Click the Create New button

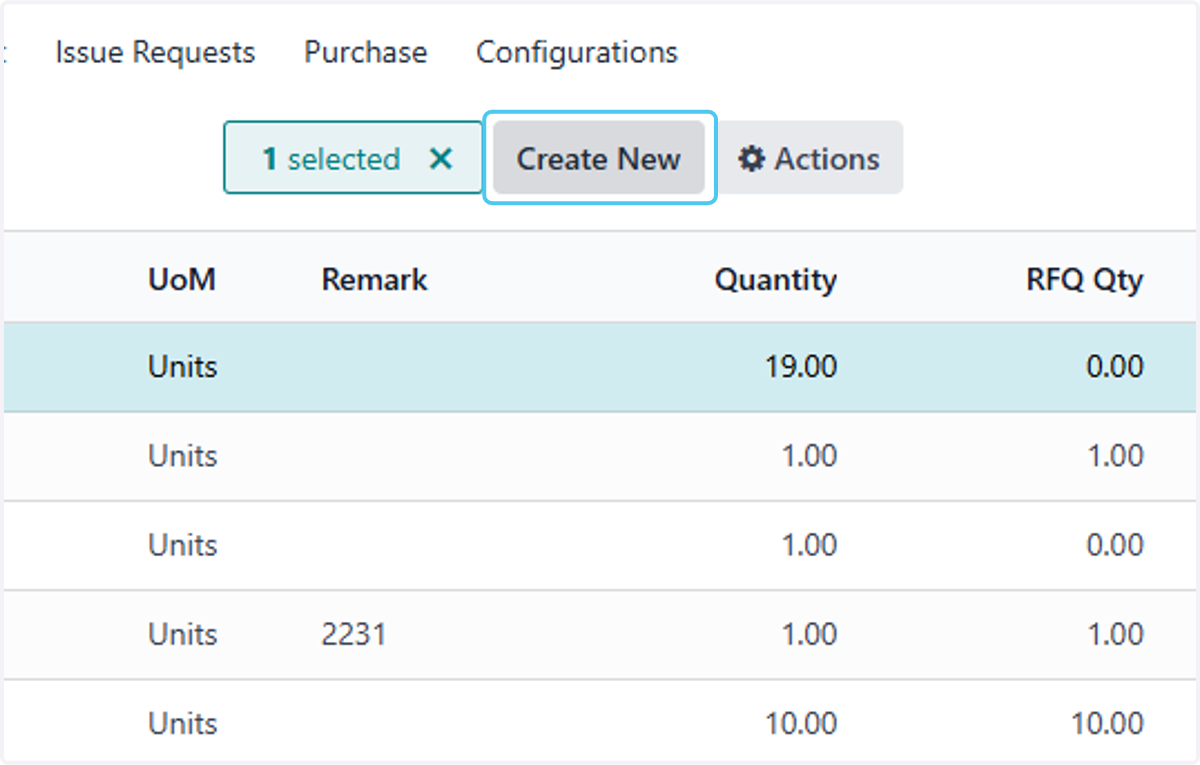coord(599,159)
